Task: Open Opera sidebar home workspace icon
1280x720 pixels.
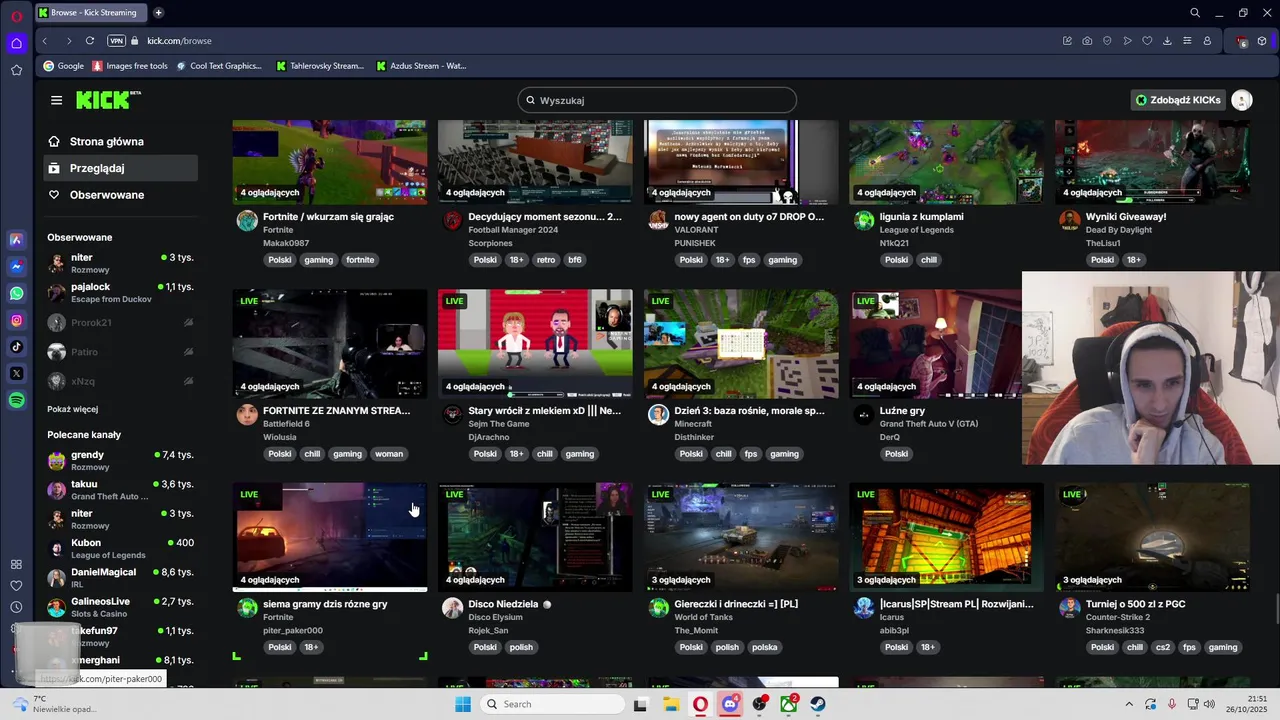Action: [16, 43]
